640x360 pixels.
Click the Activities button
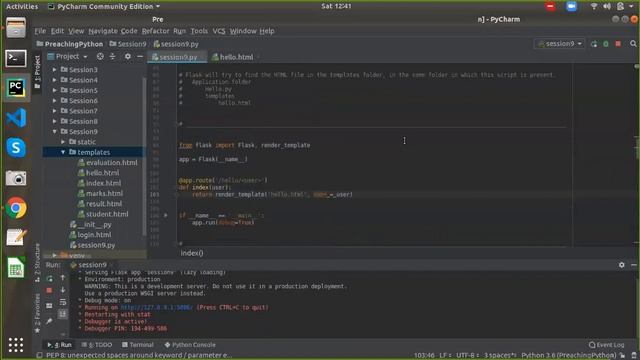pyautogui.click(x=22, y=7)
